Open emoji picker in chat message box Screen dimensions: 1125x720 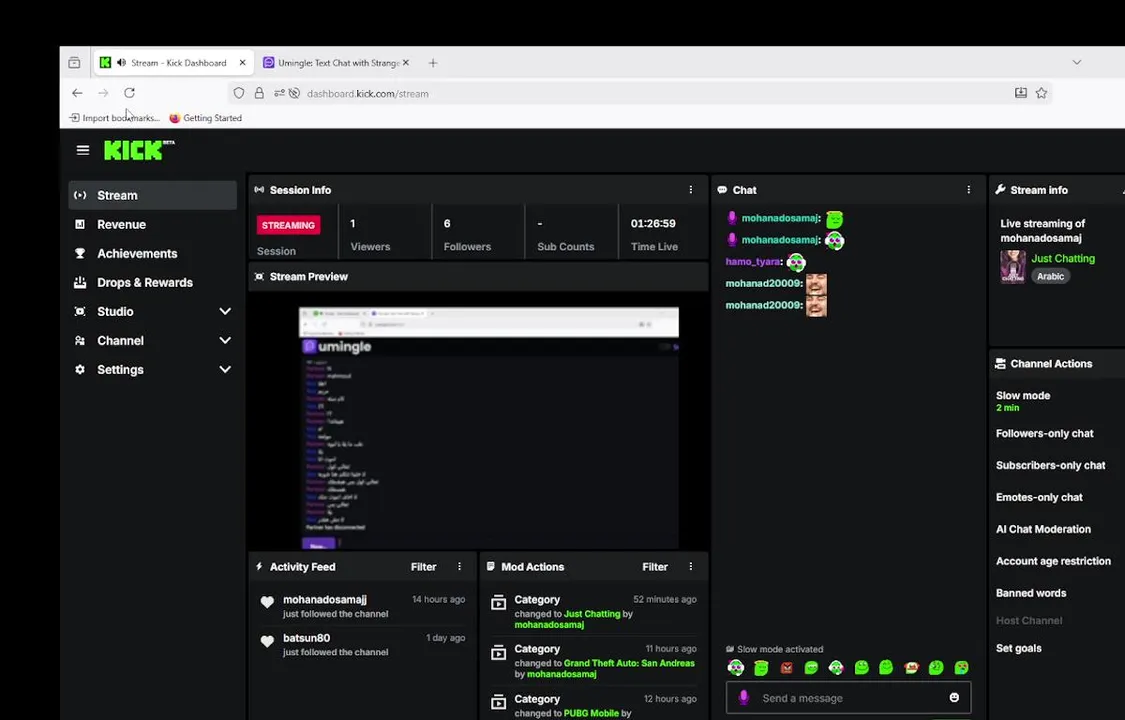(x=954, y=698)
